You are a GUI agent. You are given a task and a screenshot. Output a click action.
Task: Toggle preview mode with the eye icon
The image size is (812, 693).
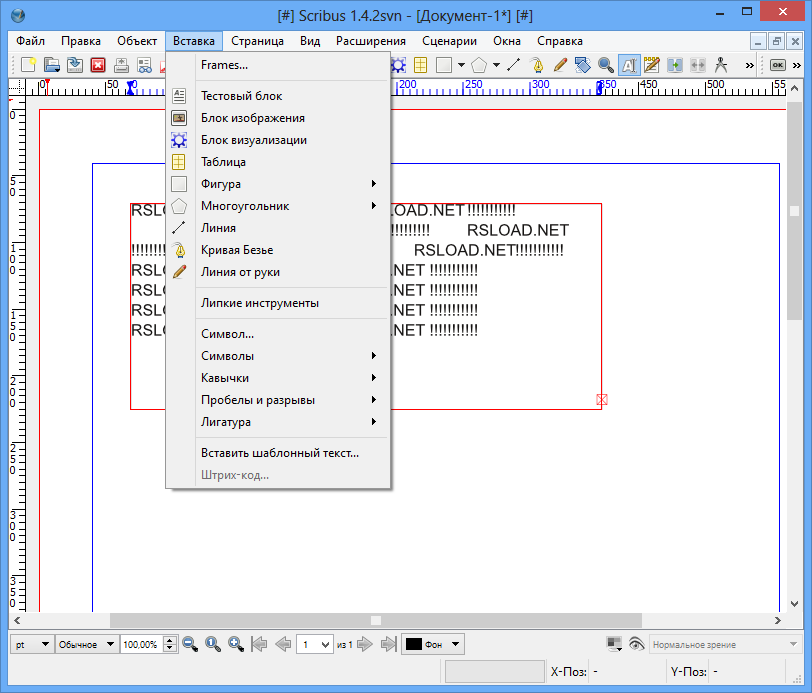[637, 644]
